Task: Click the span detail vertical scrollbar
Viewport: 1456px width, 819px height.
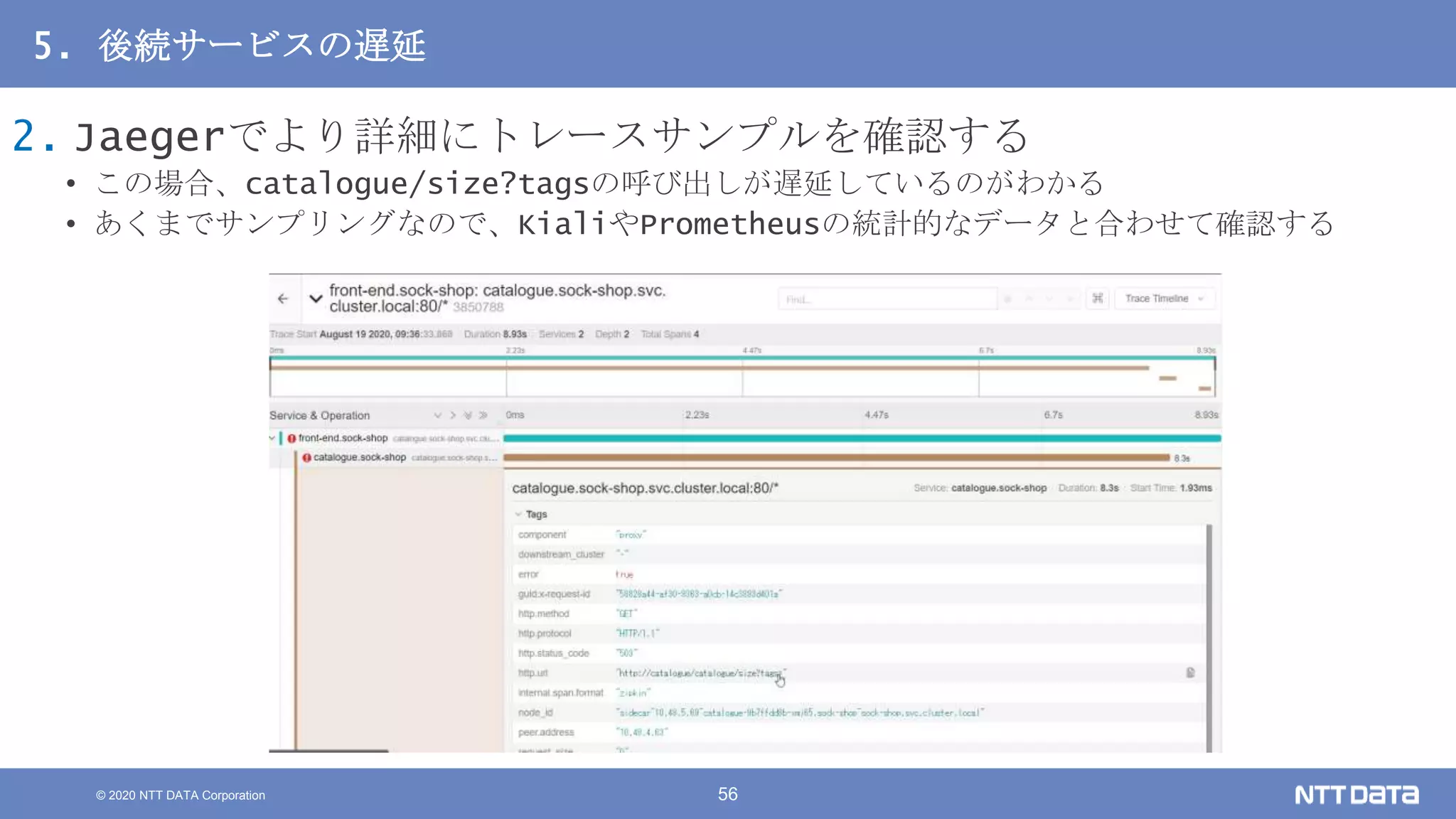Action: [x=1209, y=638]
